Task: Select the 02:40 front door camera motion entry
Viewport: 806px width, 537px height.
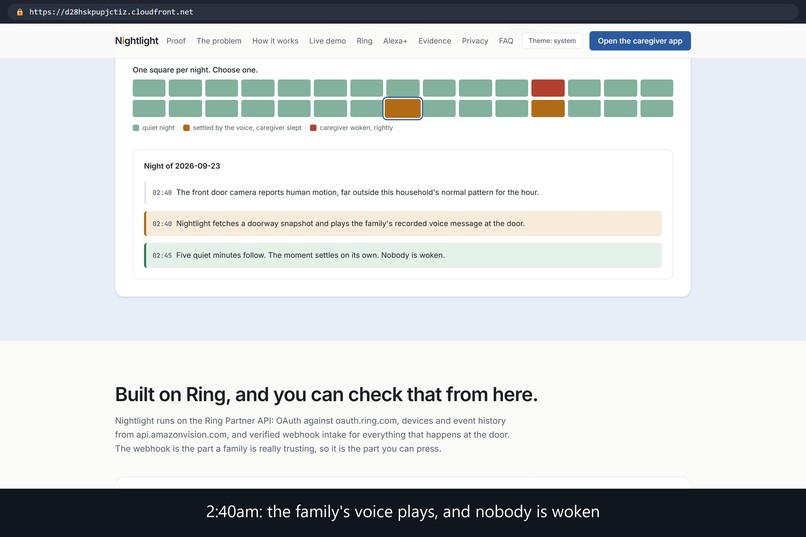Action: pos(403,192)
